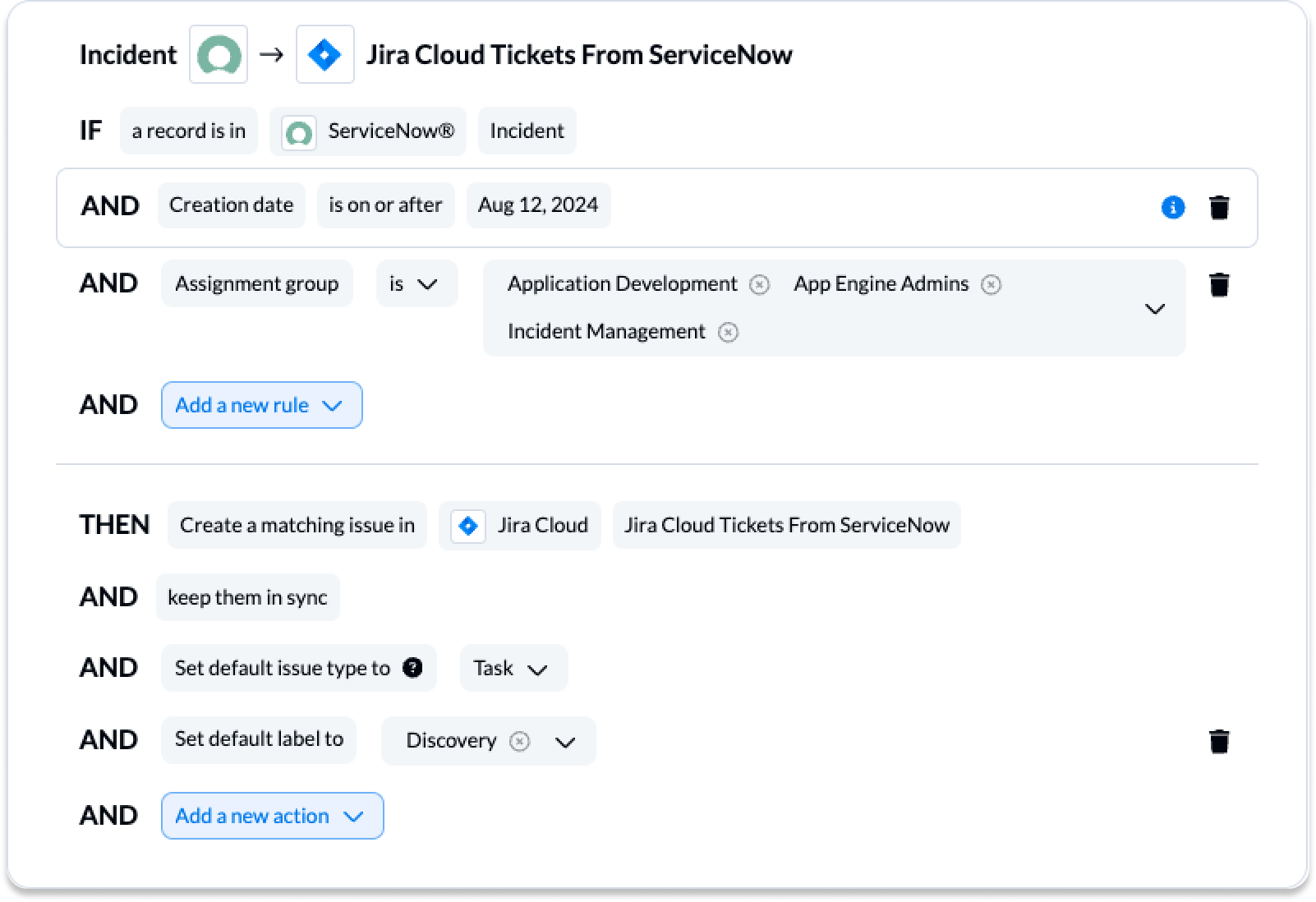Click Add a new rule
Viewport: 1316px width, 902px height.
click(x=261, y=405)
